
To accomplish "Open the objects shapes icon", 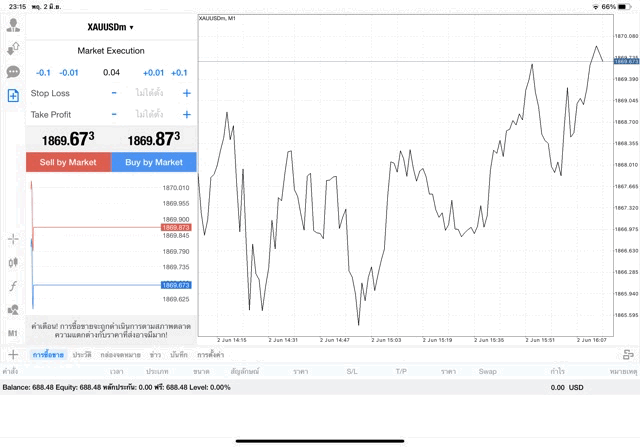I will point(13,309).
